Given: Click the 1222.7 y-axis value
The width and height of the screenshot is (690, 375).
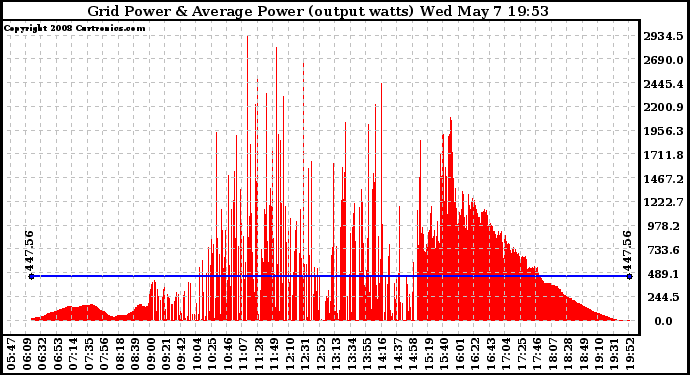Looking at the screenshot, I should (x=663, y=202).
